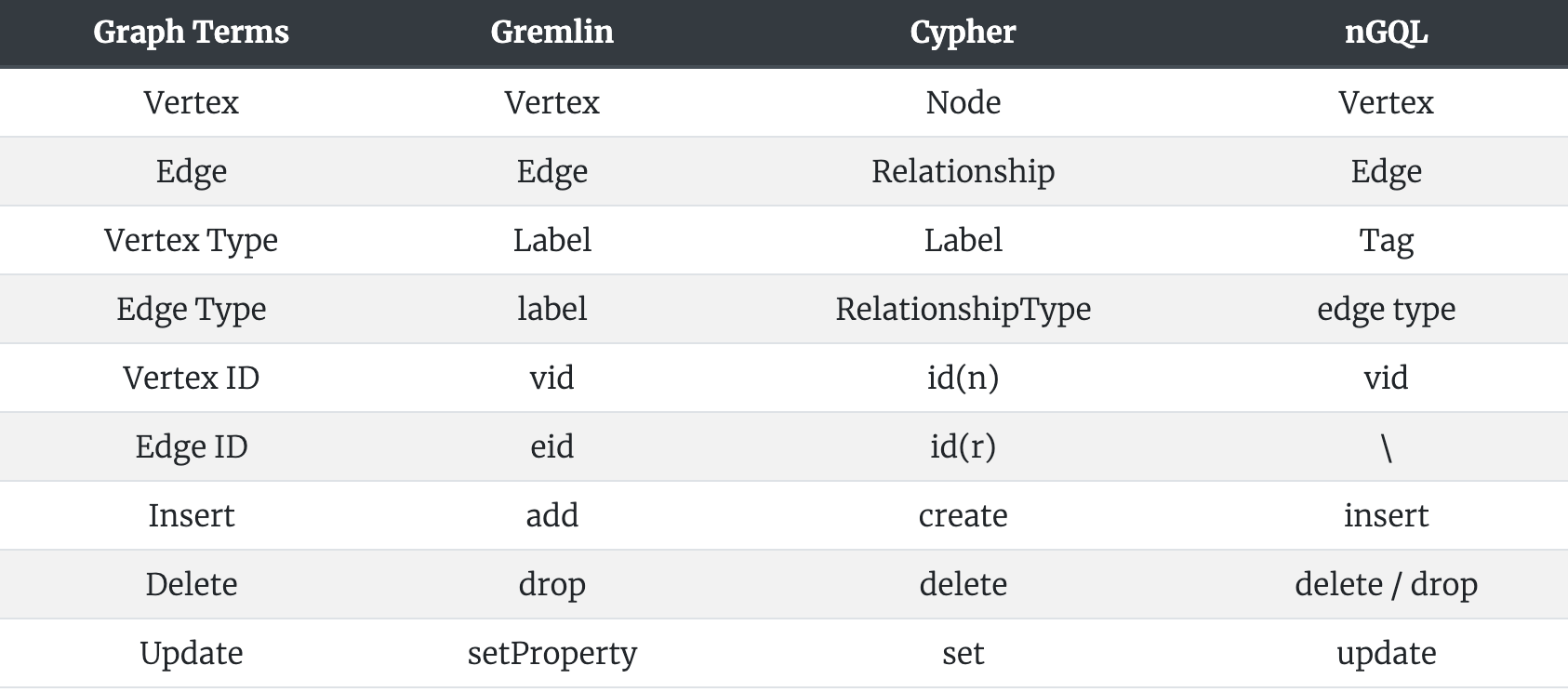1568x692 pixels.
Task: Select the id(n) cell in Cypher column
Action: point(963,378)
